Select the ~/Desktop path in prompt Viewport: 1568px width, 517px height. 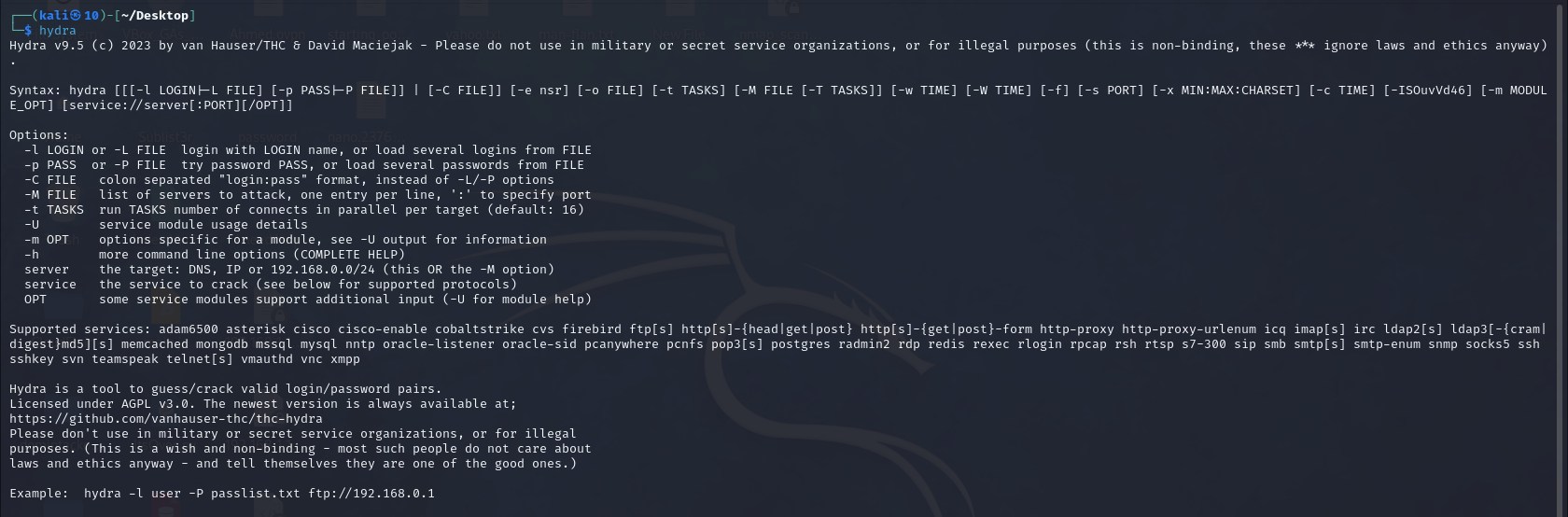pyautogui.click(x=155, y=16)
